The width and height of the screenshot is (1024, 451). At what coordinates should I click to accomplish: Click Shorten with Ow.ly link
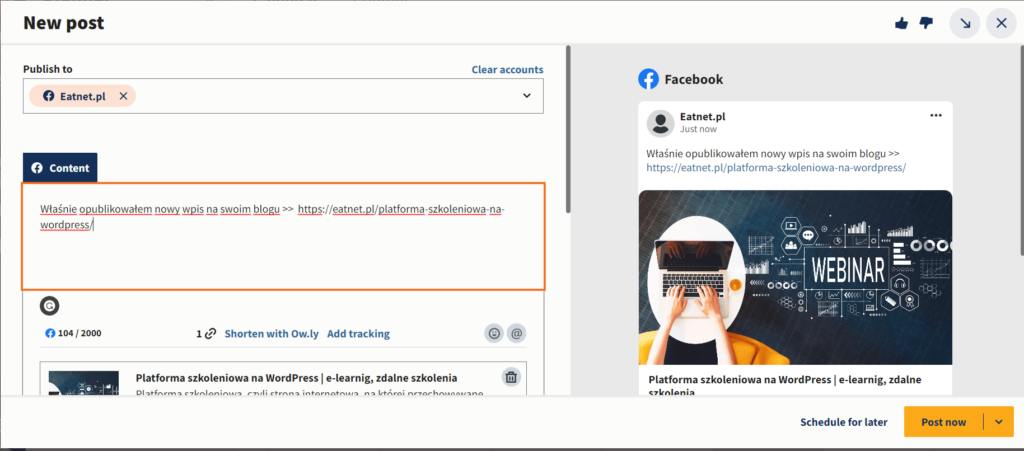(x=271, y=334)
